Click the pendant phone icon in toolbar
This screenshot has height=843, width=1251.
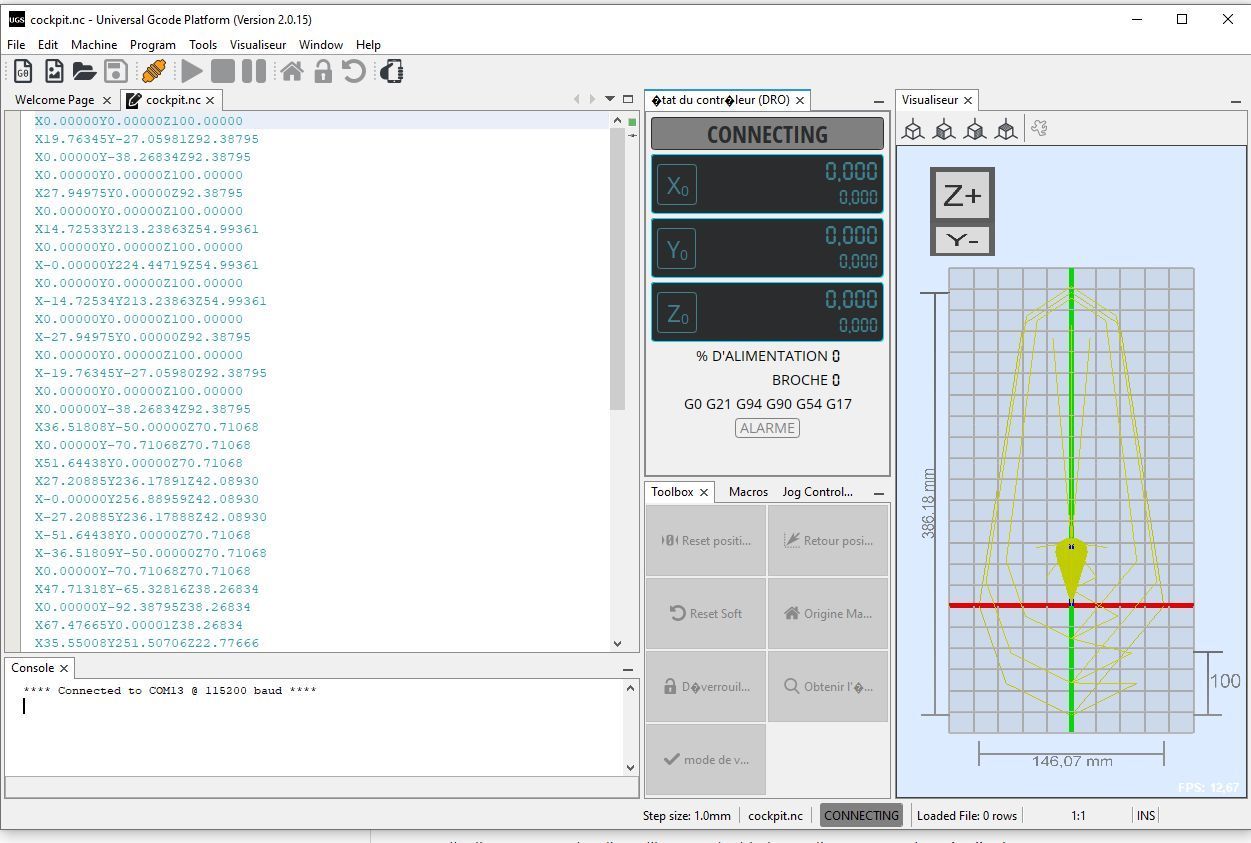391,71
